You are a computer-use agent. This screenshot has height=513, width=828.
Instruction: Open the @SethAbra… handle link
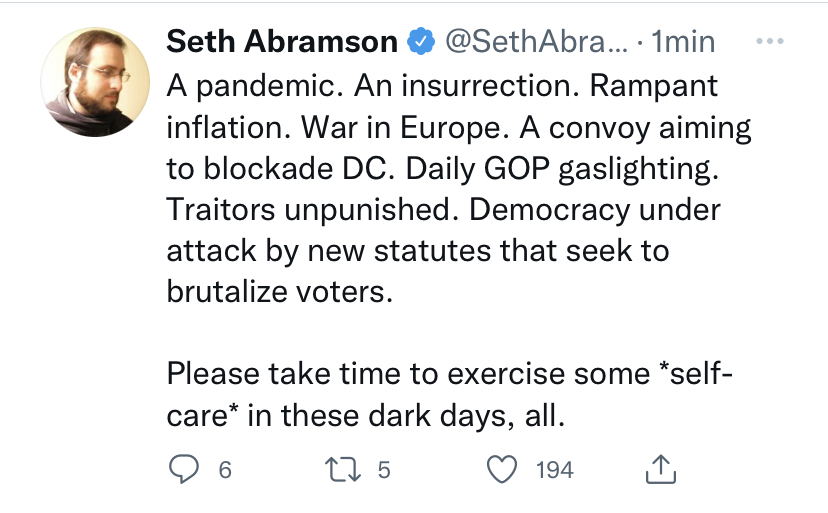point(535,42)
